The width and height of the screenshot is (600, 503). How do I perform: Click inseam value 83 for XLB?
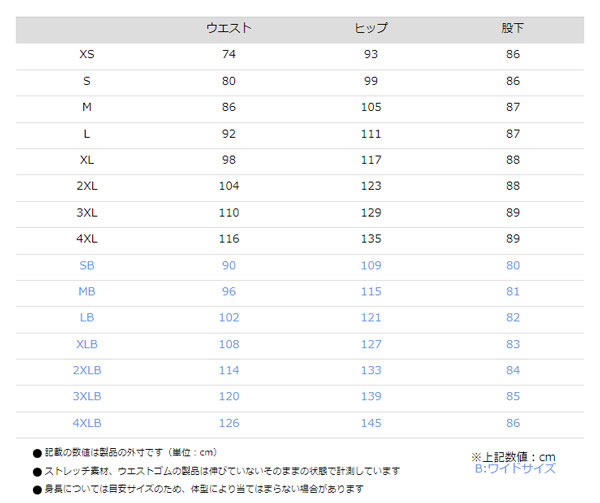coord(513,344)
